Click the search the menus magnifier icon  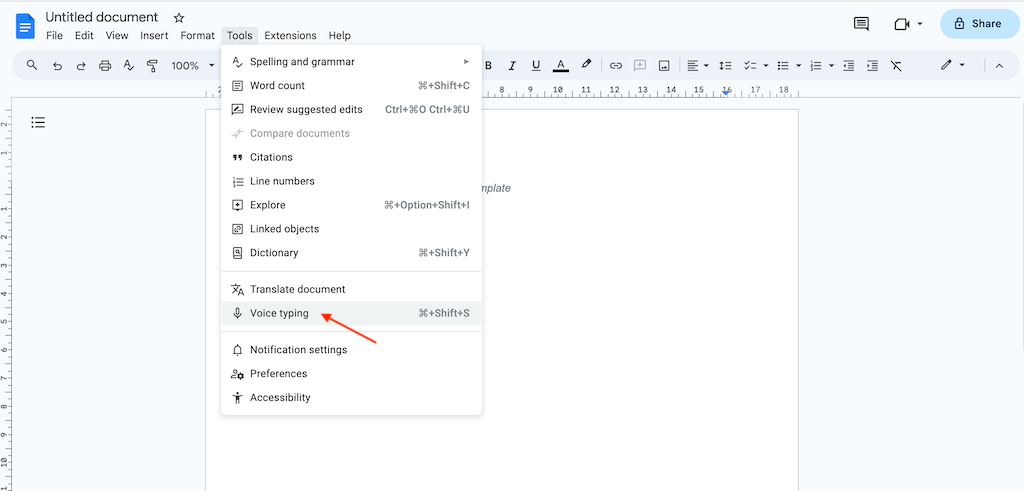pyautogui.click(x=32, y=65)
